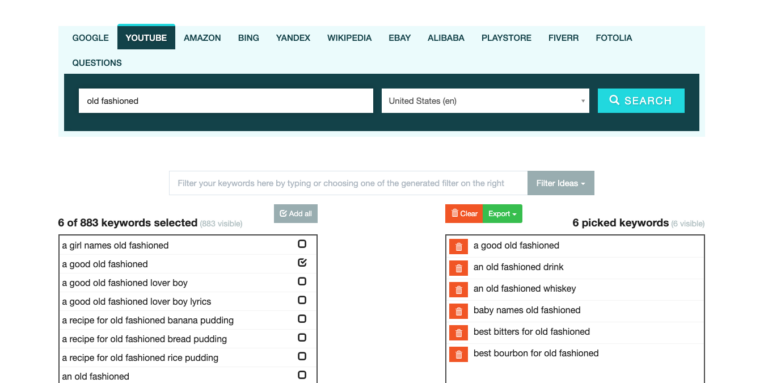The image size is (768, 383).
Task: Click 'a recipe for old fashioned banana pudding' text
Action: [x=148, y=320]
